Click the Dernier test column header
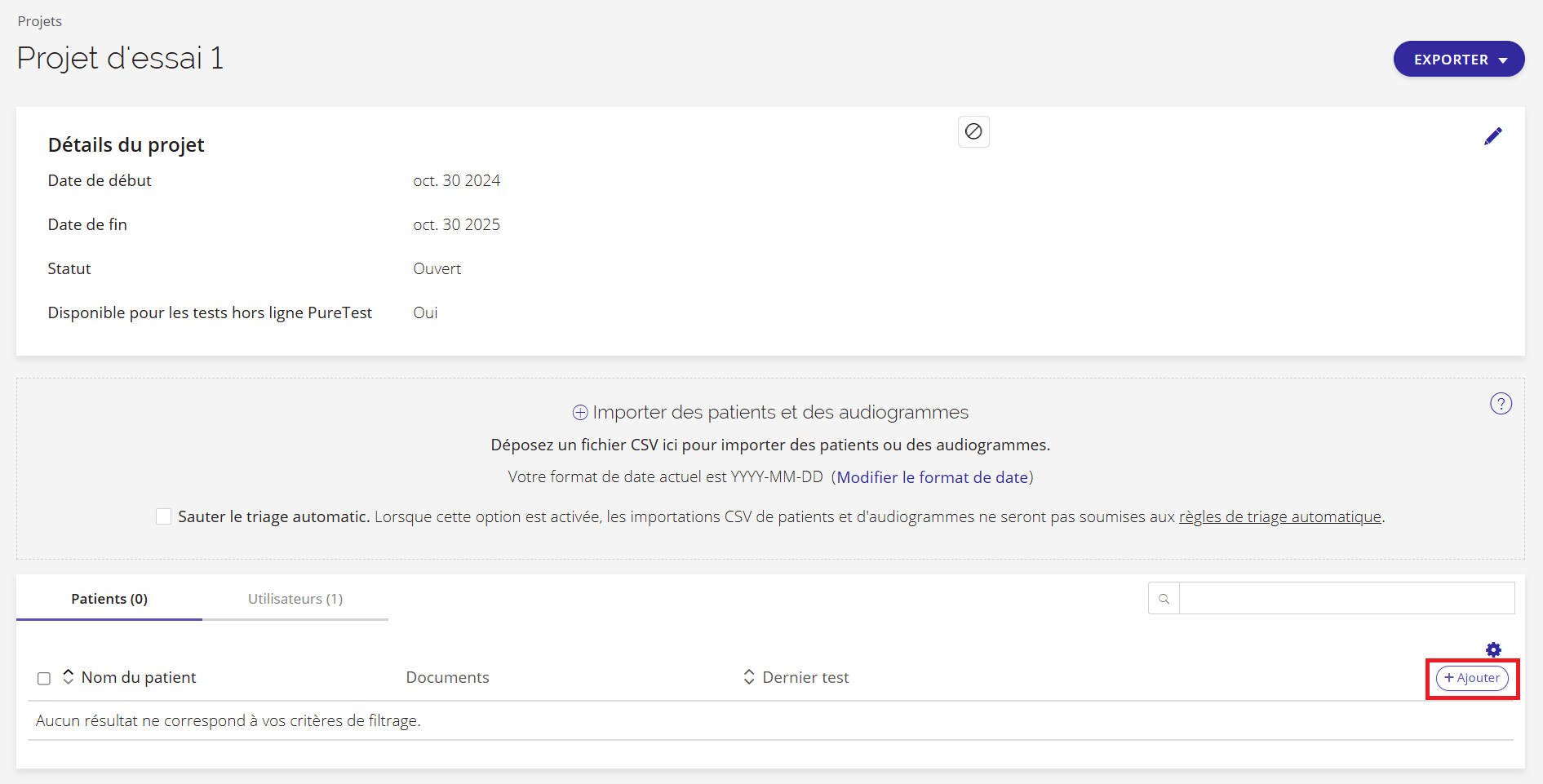The image size is (1543, 784). click(805, 677)
